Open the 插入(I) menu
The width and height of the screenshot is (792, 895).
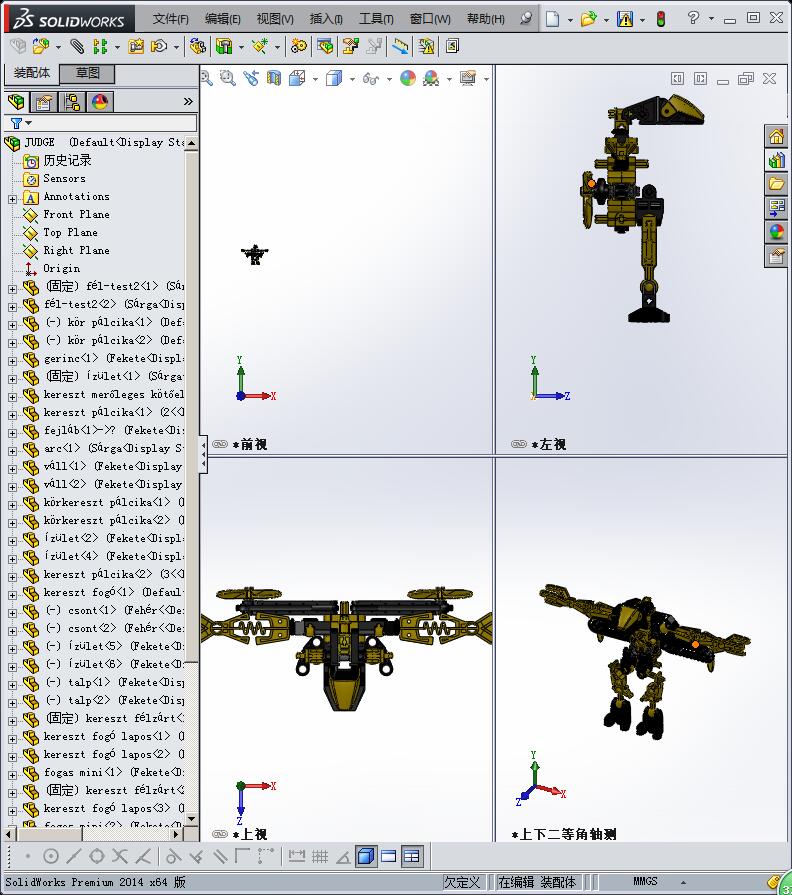(x=326, y=19)
